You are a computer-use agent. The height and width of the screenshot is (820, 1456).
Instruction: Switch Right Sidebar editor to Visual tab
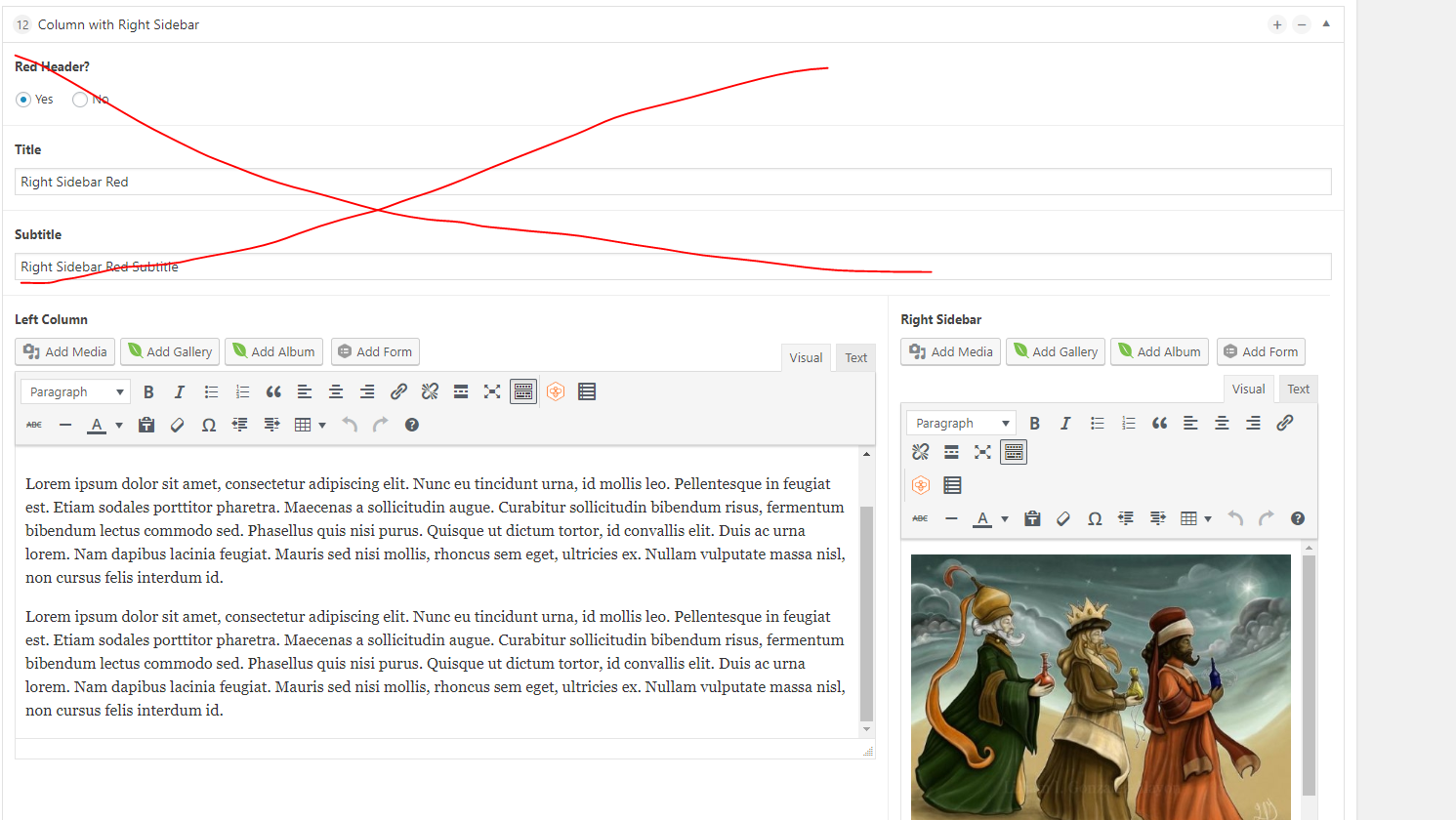(x=1248, y=389)
